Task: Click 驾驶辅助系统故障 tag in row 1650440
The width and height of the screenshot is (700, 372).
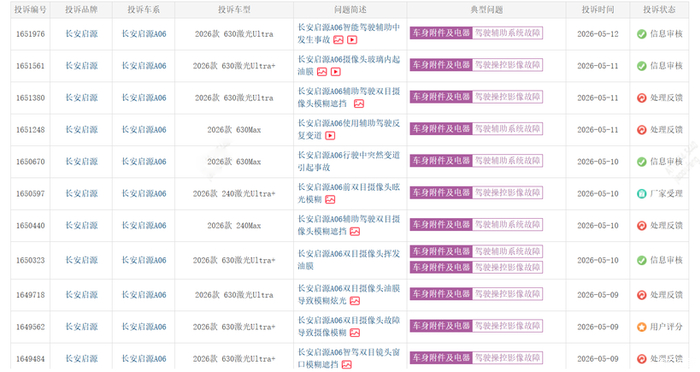Action: (x=508, y=225)
